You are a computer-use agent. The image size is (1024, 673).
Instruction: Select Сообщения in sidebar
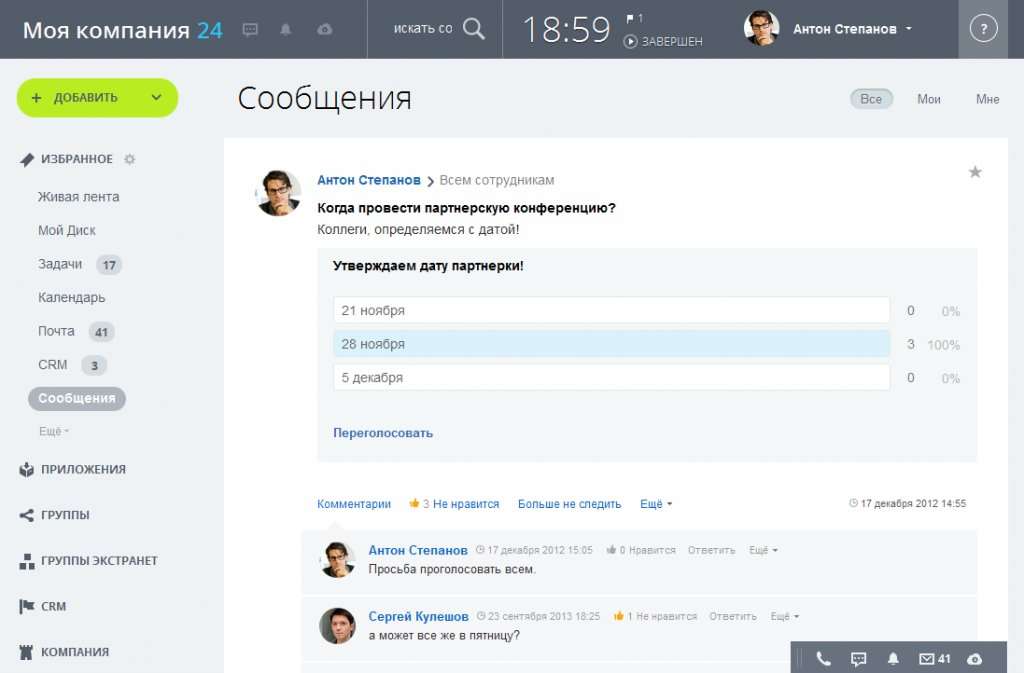click(x=76, y=398)
